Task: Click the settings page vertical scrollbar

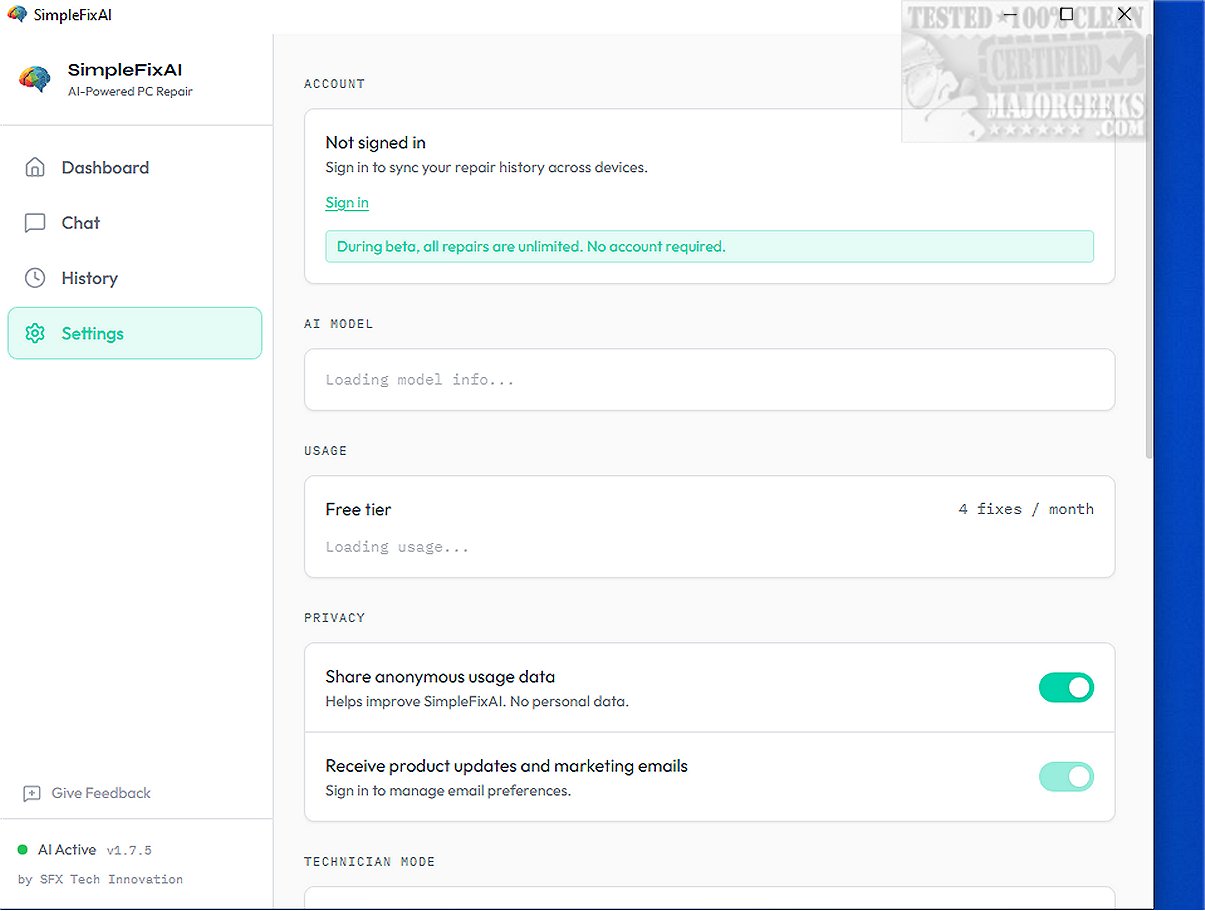Action: [1149, 245]
